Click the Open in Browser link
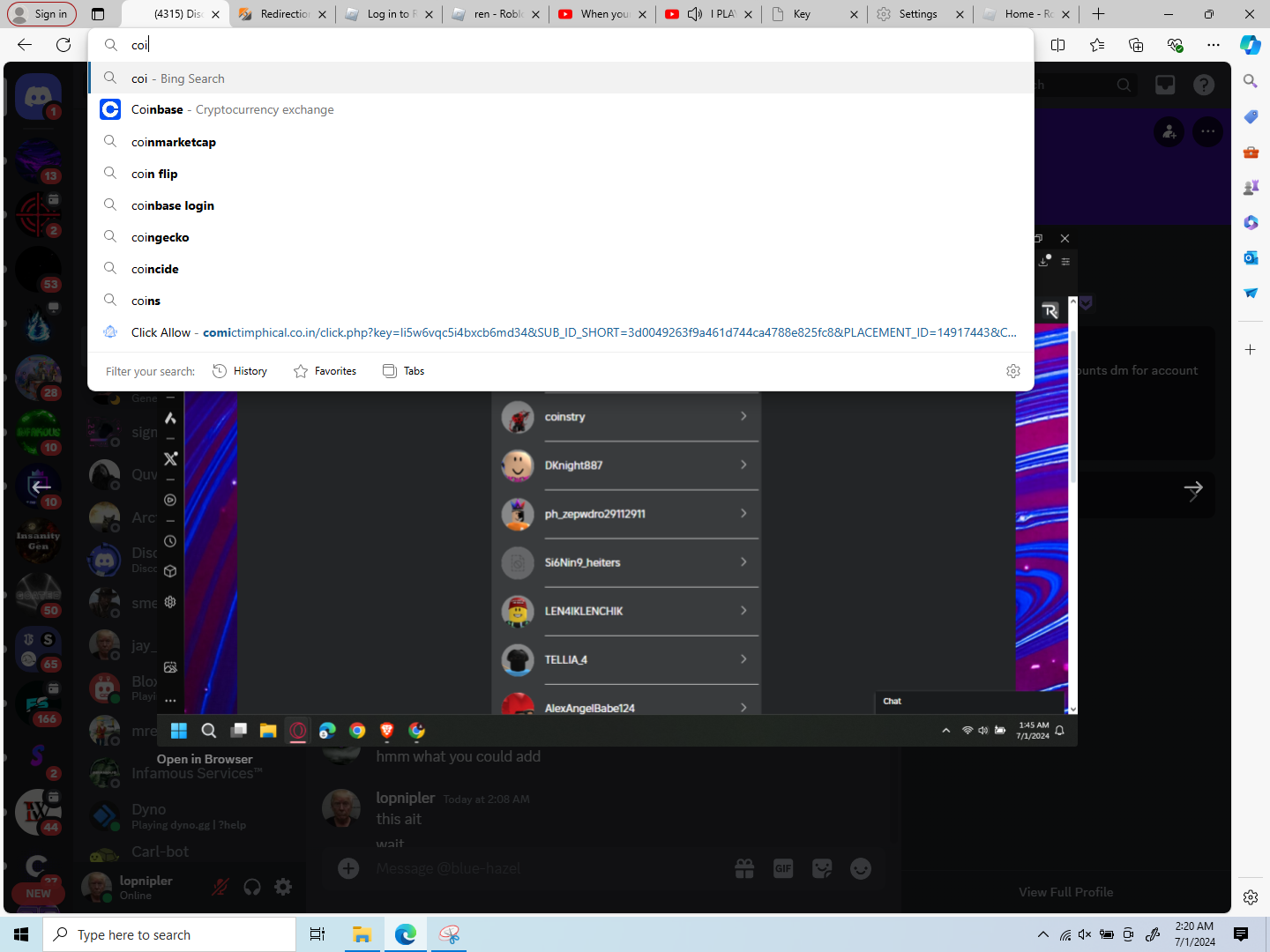Viewport: 1270px width, 952px height. [205, 759]
